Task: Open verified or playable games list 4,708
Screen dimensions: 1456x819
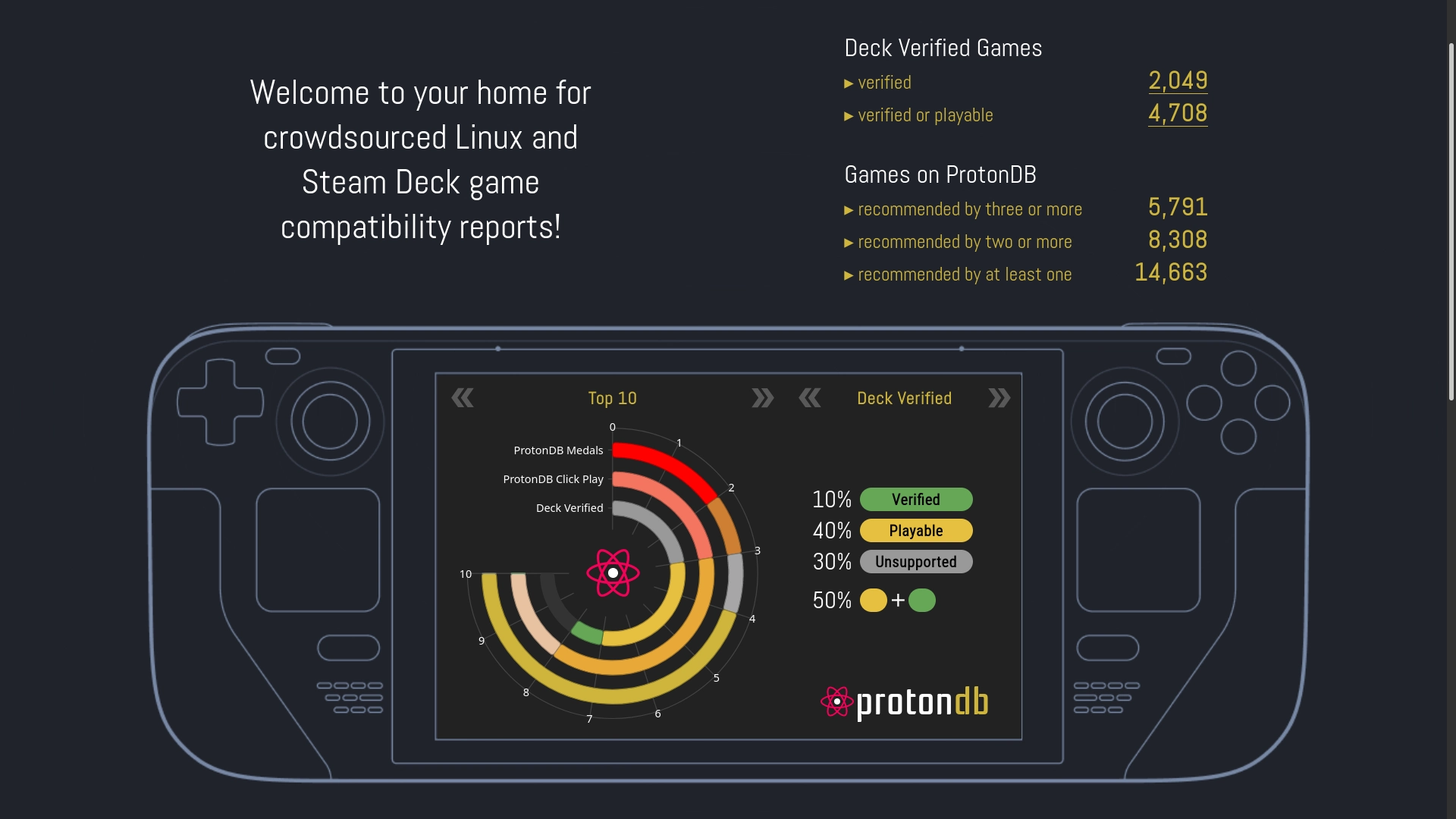Action: click(1177, 113)
